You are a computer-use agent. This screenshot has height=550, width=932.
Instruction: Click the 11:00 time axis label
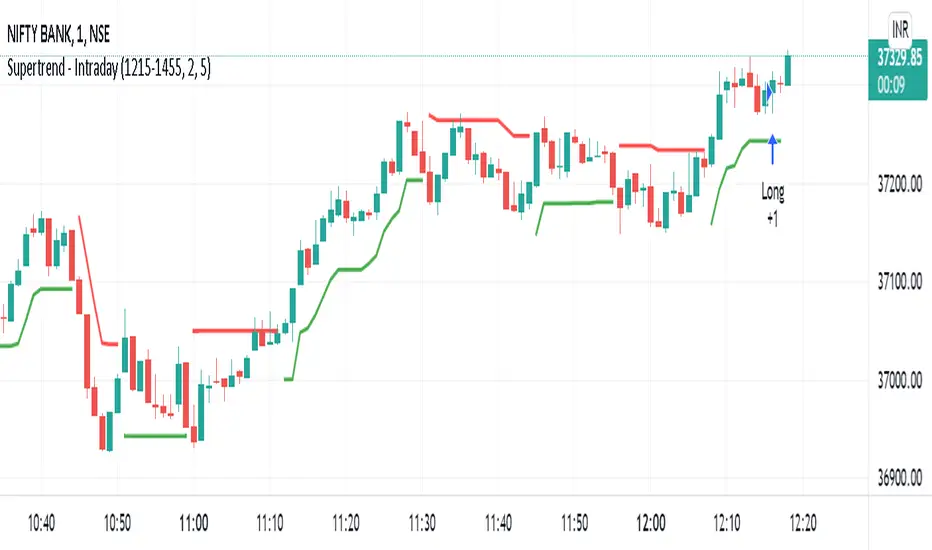(193, 523)
